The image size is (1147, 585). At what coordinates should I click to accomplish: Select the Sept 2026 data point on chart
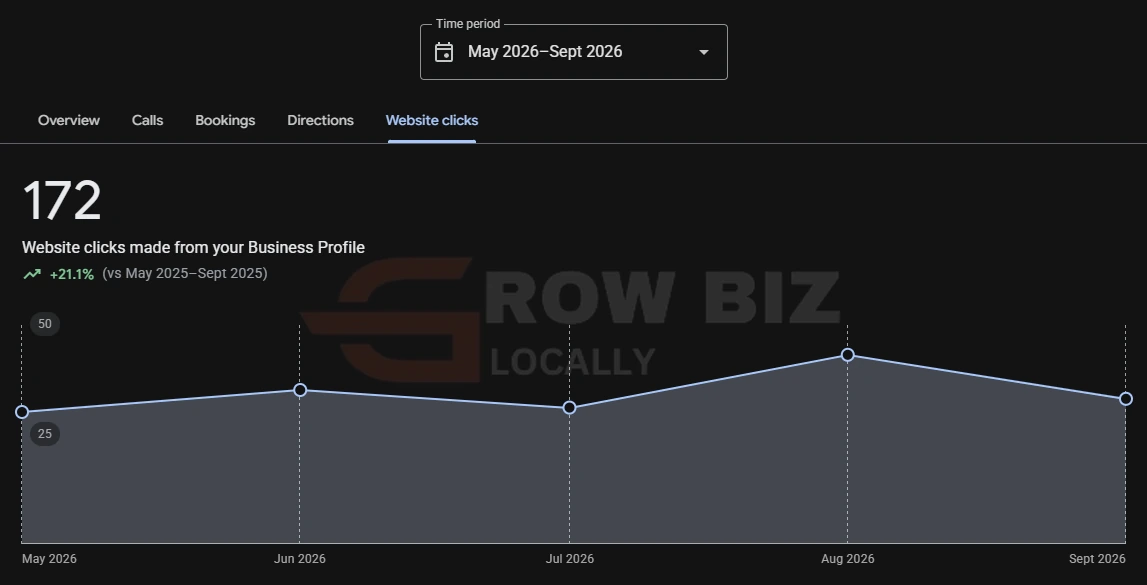[x=1127, y=399]
